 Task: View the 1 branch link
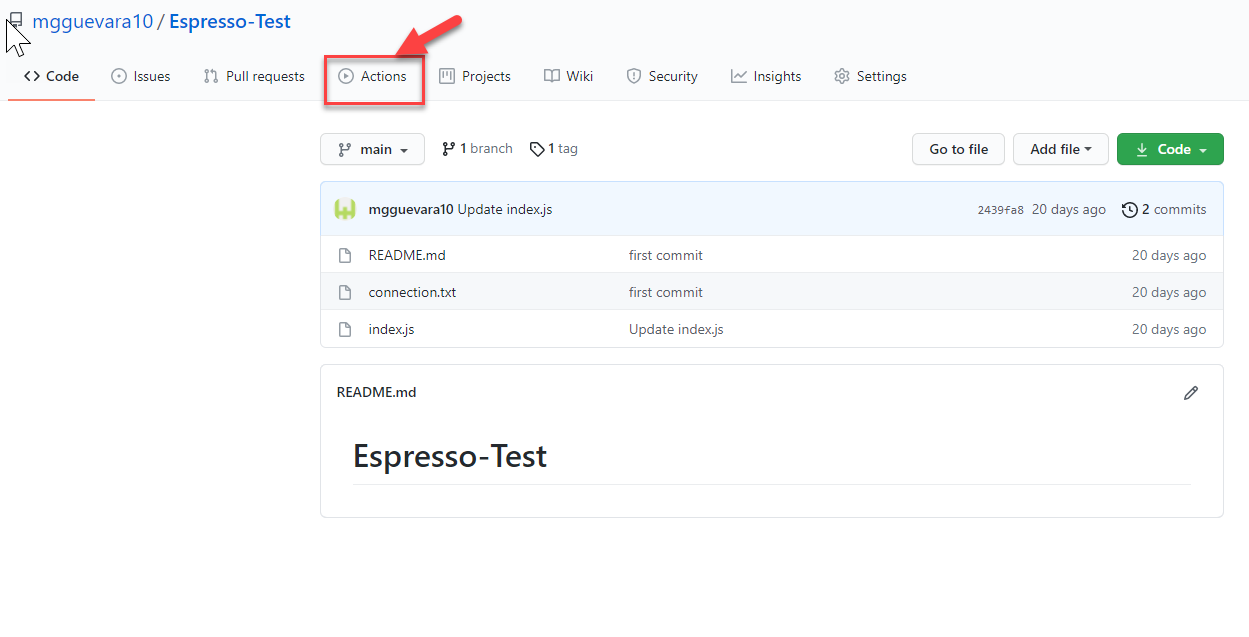click(x=477, y=149)
